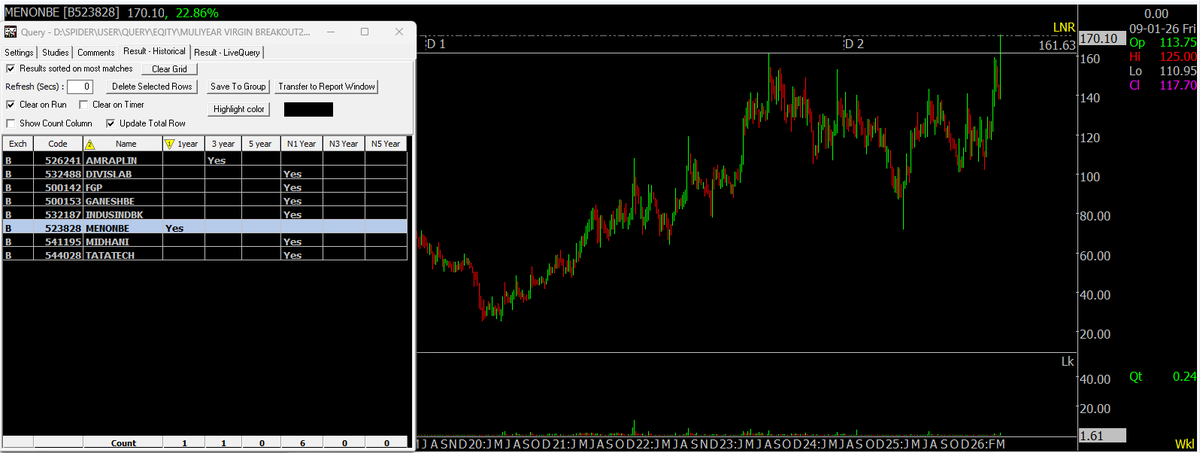Click Delete Selected Rows button

[150, 87]
